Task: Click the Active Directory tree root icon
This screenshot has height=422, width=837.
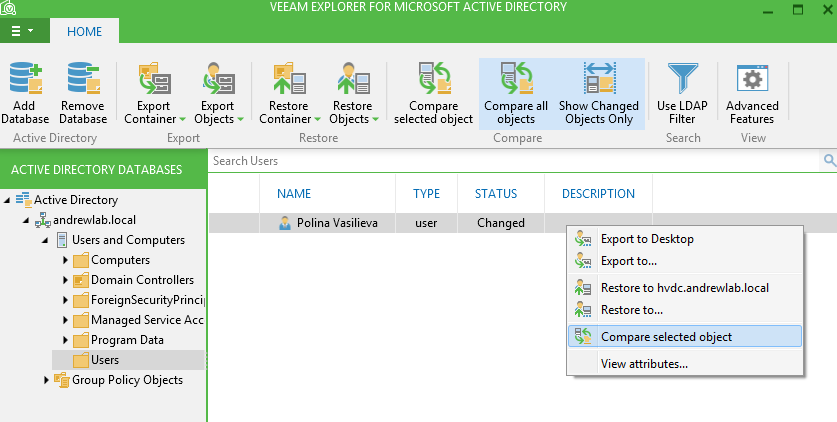Action: click(x=23, y=200)
